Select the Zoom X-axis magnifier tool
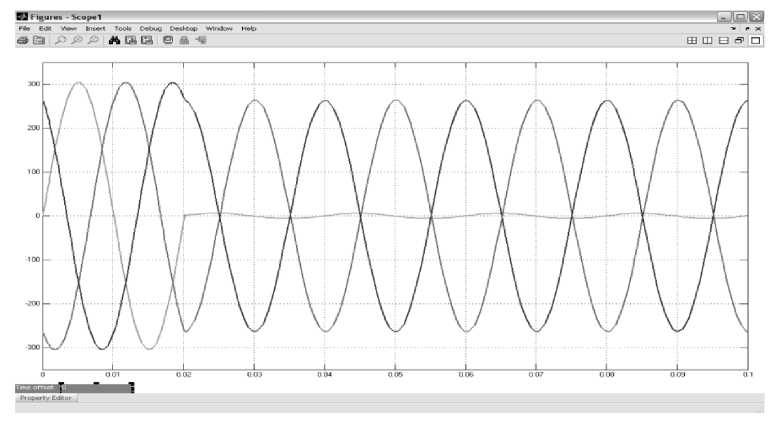This screenshot has width=775, height=423. (x=77, y=41)
